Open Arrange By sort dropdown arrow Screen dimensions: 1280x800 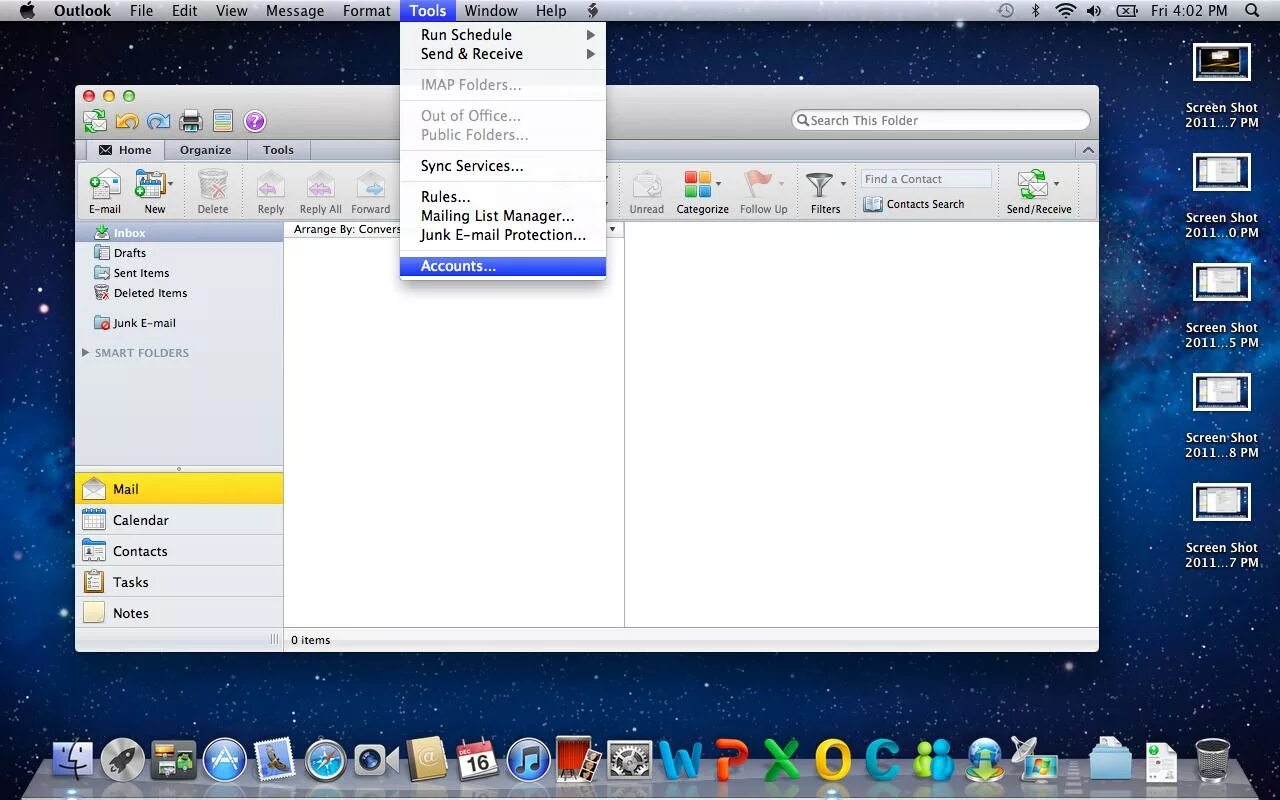click(612, 229)
